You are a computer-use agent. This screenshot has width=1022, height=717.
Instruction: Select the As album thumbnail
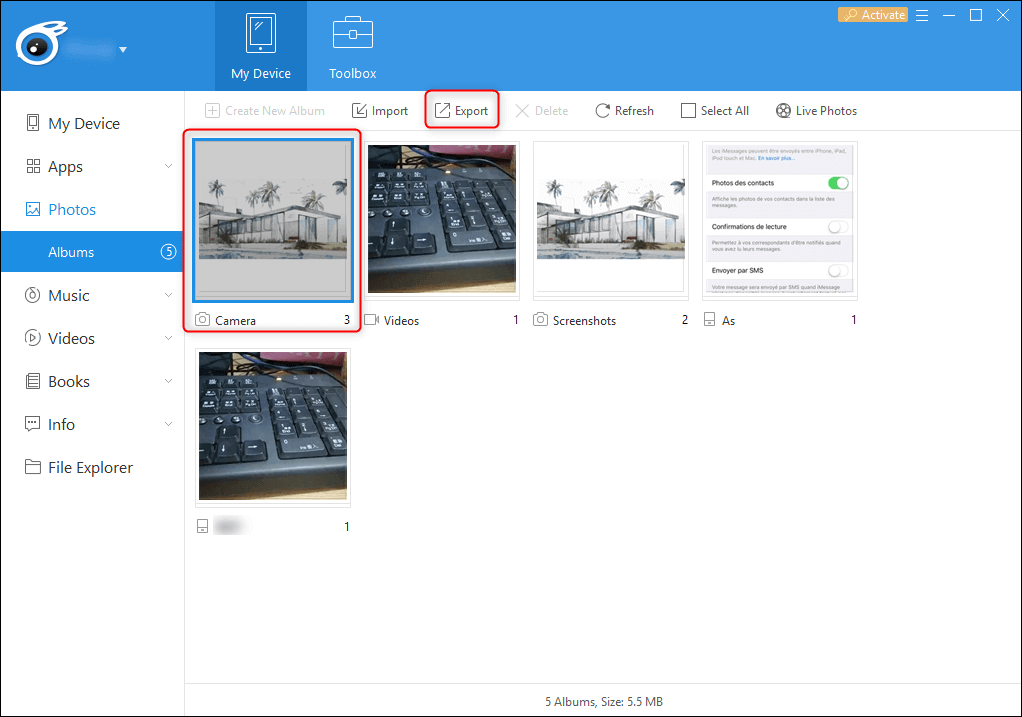coord(780,220)
